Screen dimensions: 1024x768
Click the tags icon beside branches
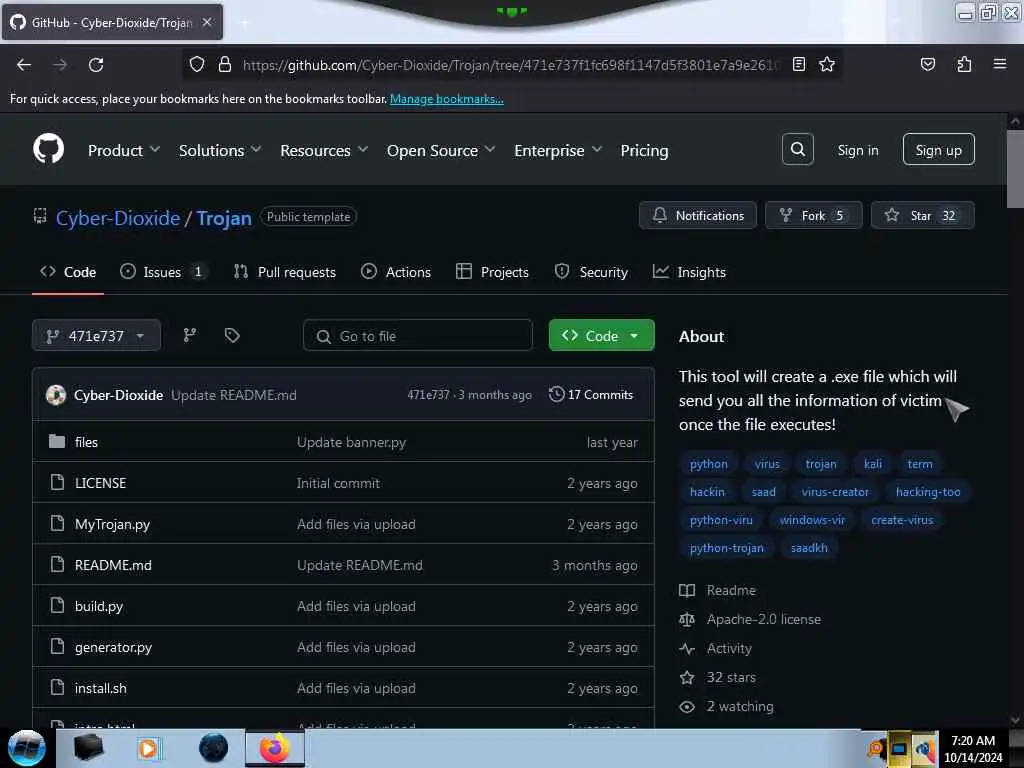[x=232, y=335]
